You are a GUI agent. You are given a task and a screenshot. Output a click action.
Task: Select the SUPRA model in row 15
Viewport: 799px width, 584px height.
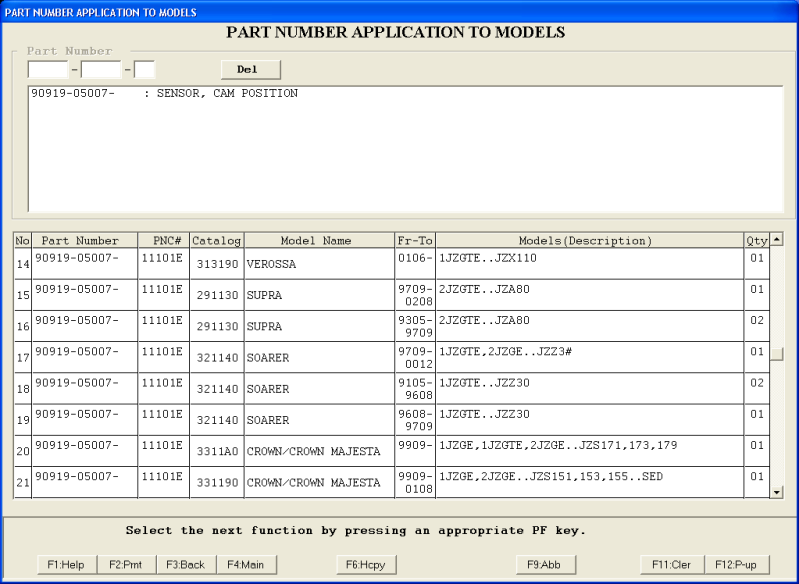pos(319,295)
